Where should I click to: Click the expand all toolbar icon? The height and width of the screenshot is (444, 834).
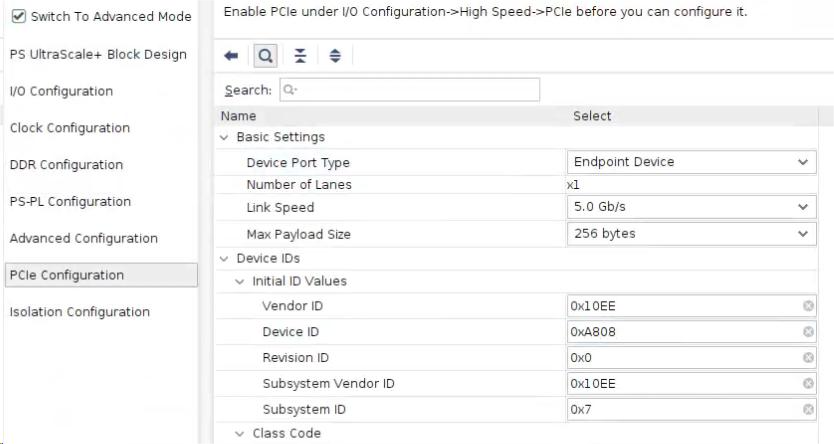pos(334,57)
